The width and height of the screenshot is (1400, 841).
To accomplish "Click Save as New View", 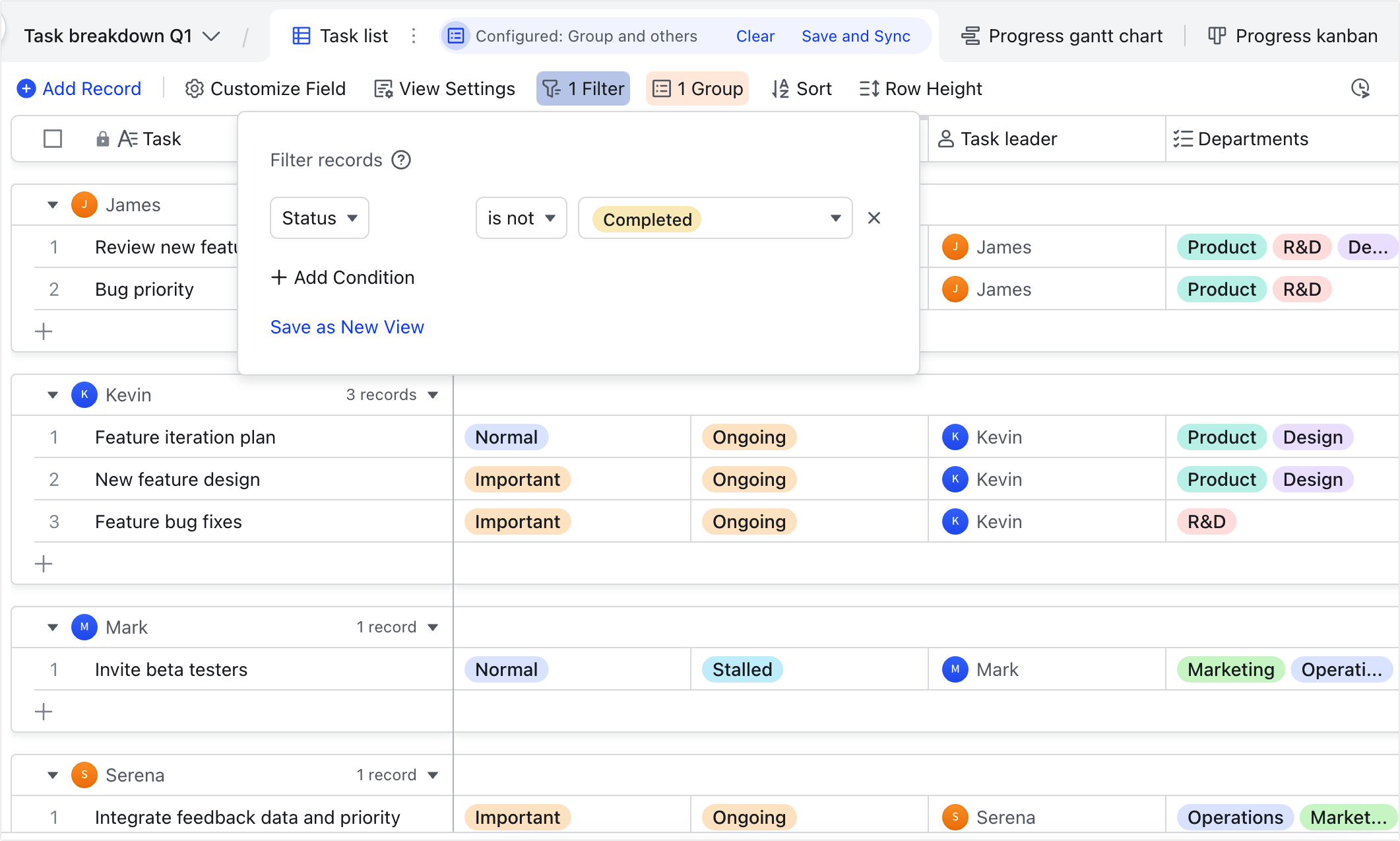I will (346, 327).
